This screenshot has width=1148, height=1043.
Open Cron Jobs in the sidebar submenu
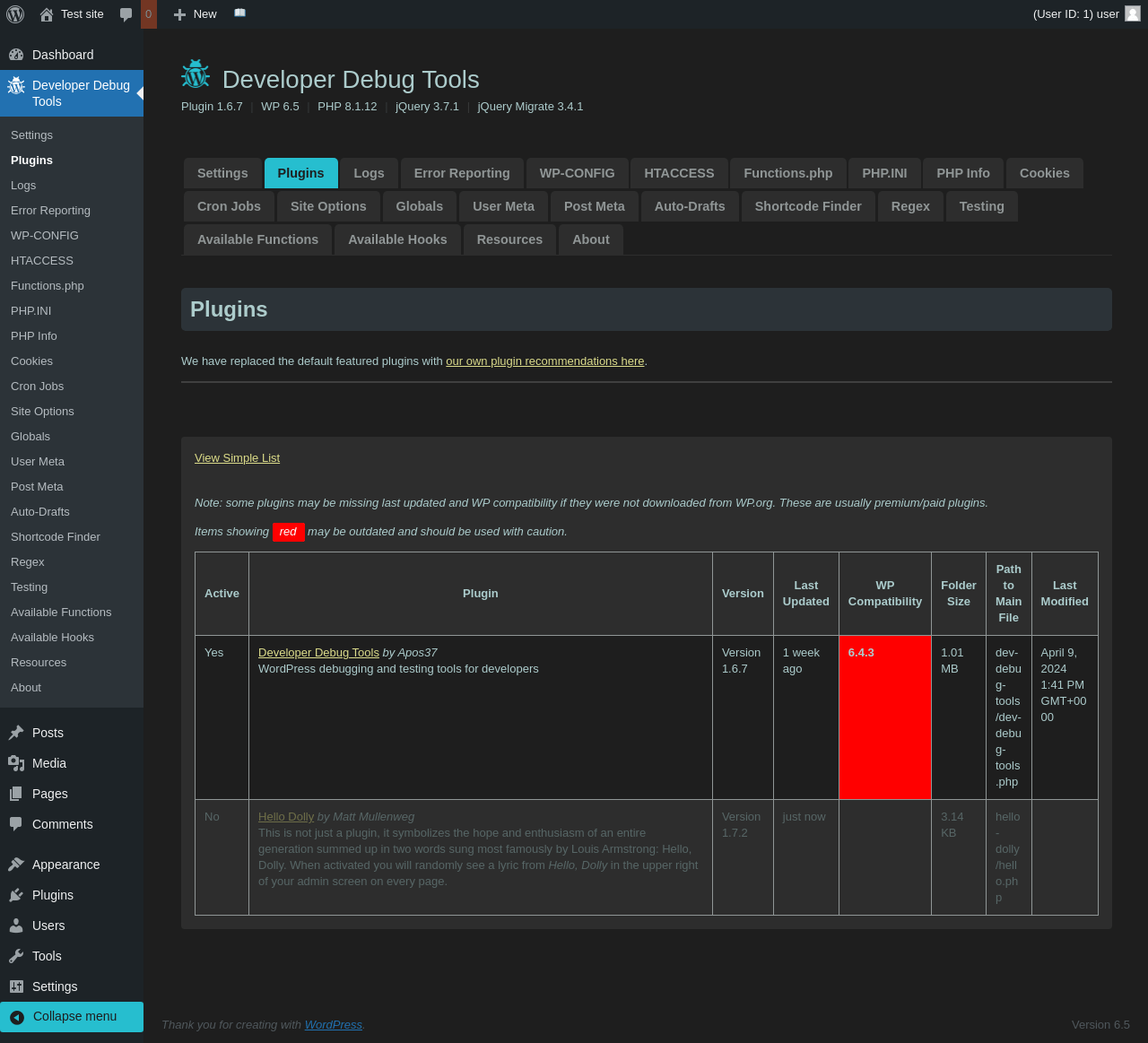click(38, 387)
